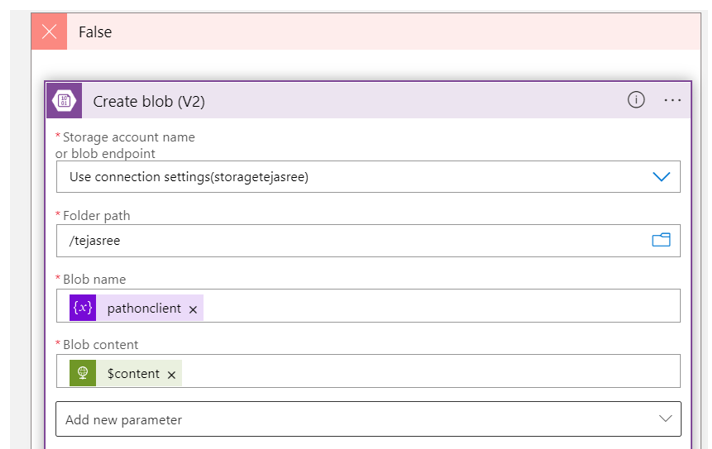Click the False branch header label
The width and height of the screenshot is (712, 449).
[x=95, y=32]
